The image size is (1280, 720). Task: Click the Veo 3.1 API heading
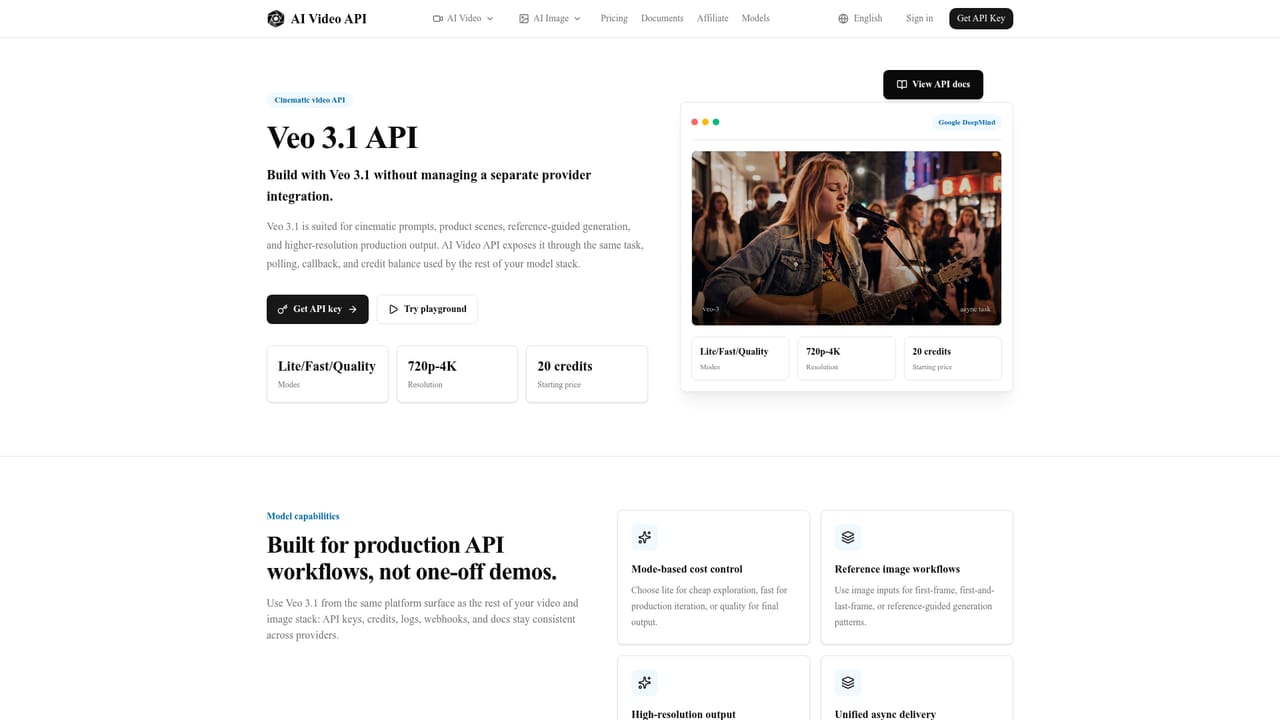pos(342,137)
